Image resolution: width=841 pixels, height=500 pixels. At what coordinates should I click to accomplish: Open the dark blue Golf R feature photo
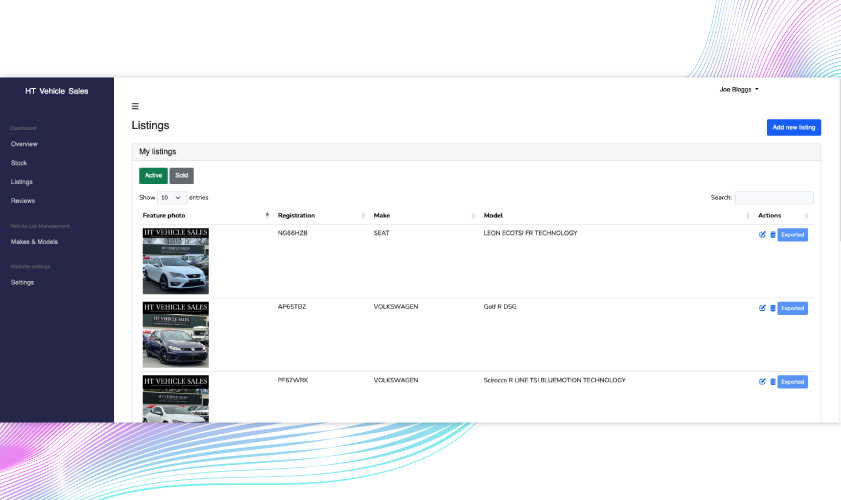[175, 334]
